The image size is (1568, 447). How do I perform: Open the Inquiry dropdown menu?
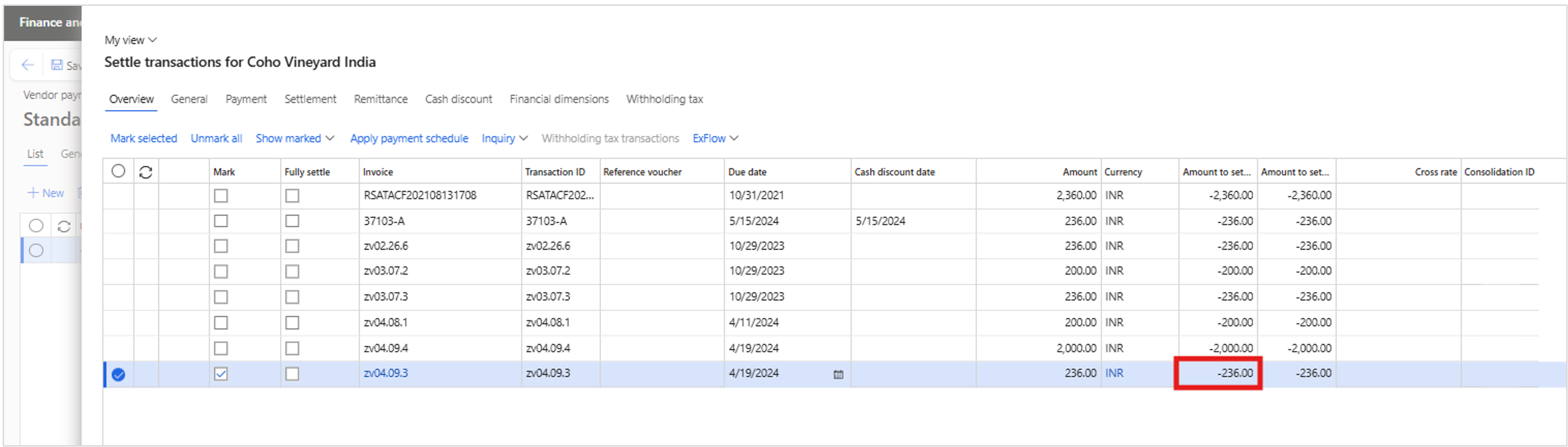[505, 138]
